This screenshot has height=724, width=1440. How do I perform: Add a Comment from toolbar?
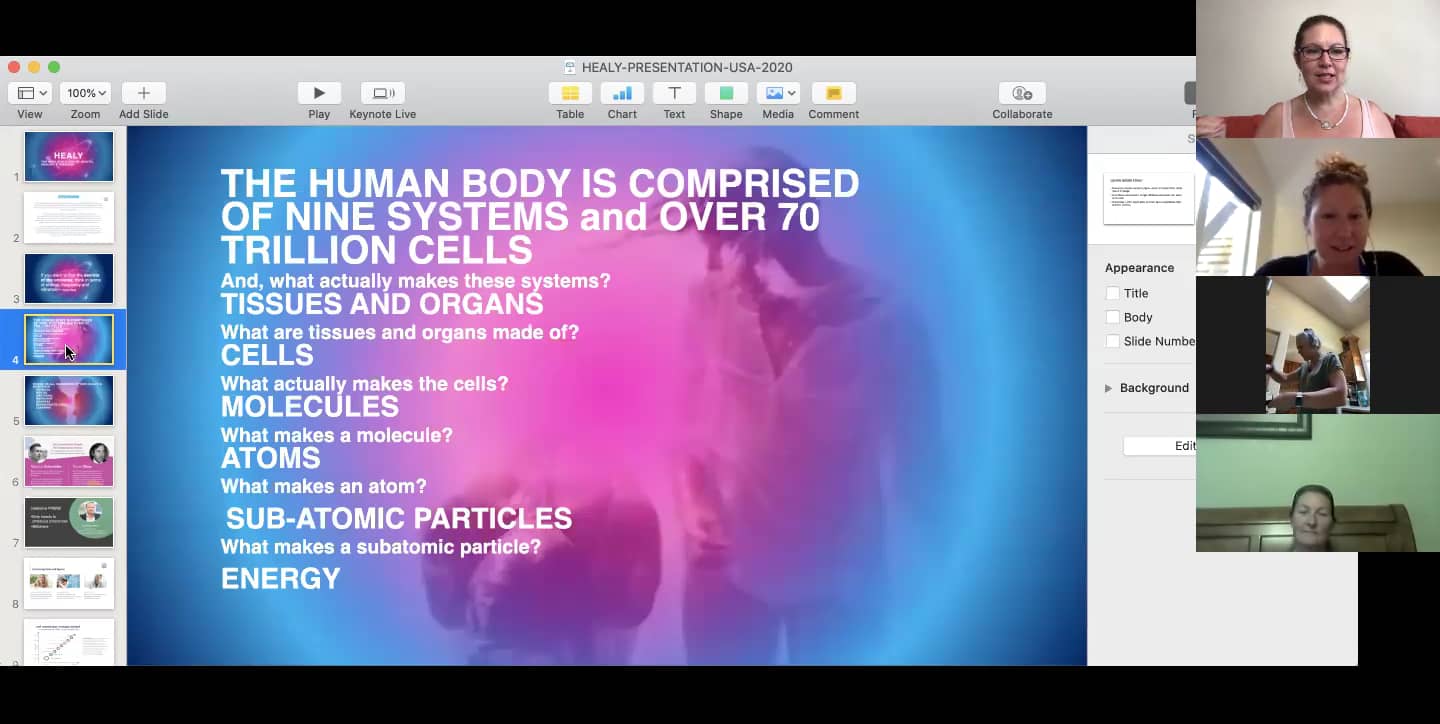(x=834, y=93)
